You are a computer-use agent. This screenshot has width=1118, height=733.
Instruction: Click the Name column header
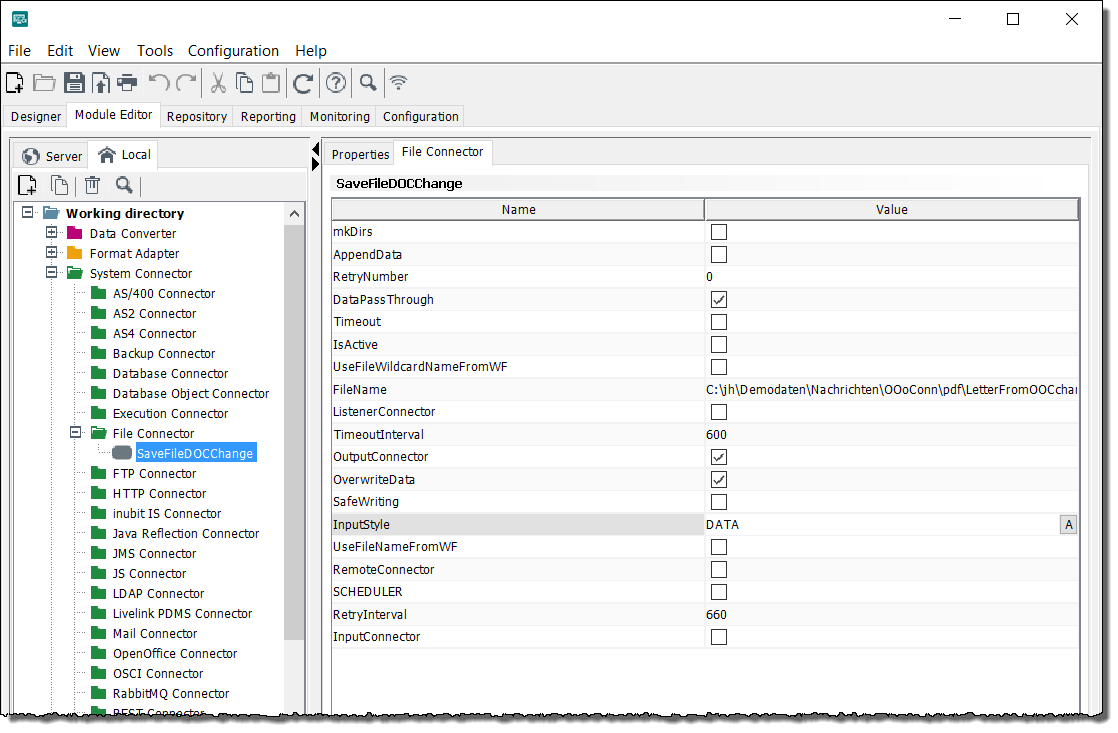[x=518, y=210]
